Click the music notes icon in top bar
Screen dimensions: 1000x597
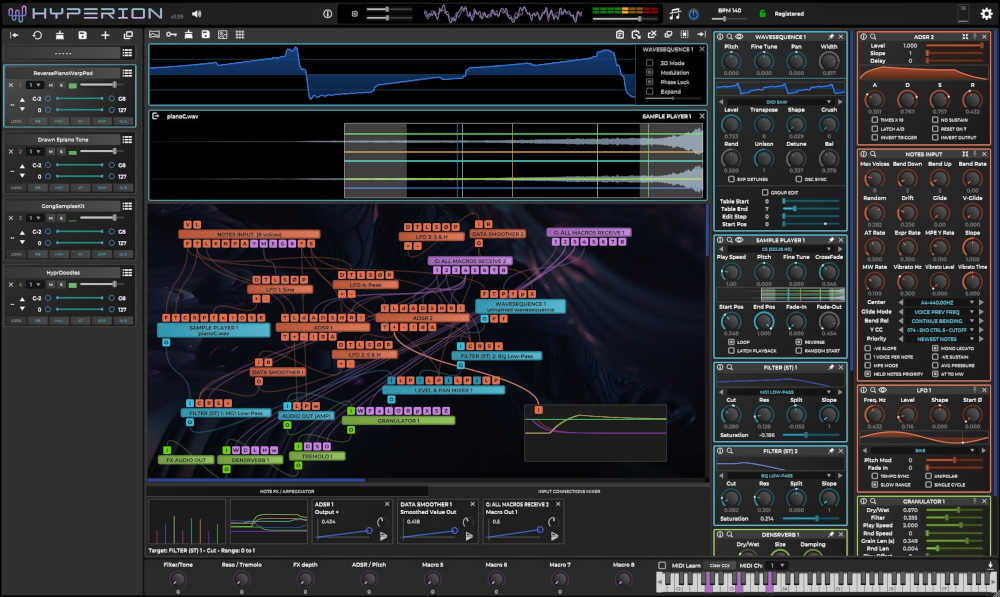675,14
